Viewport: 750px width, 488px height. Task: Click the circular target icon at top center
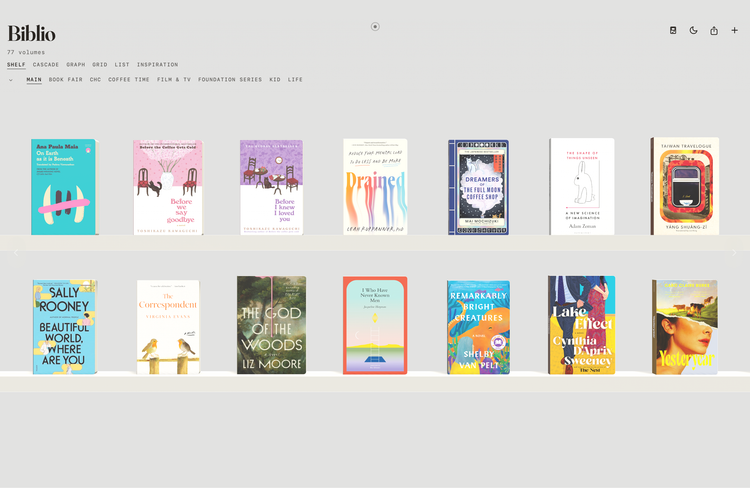coord(375,27)
